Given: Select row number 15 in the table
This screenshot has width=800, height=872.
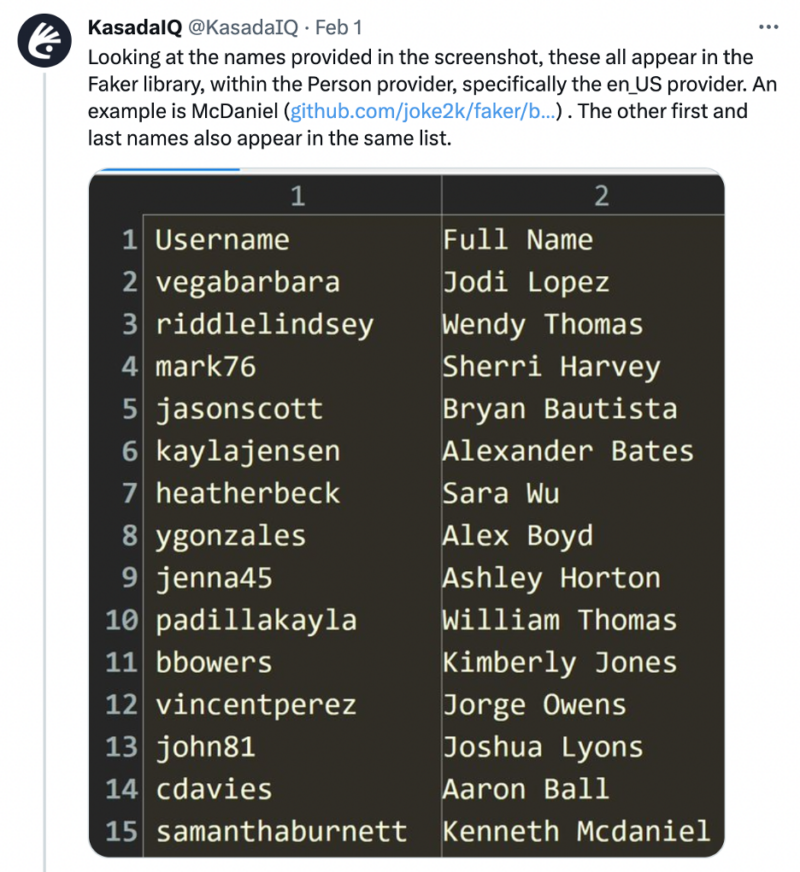Looking at the screenshot, I should point(121,831).
